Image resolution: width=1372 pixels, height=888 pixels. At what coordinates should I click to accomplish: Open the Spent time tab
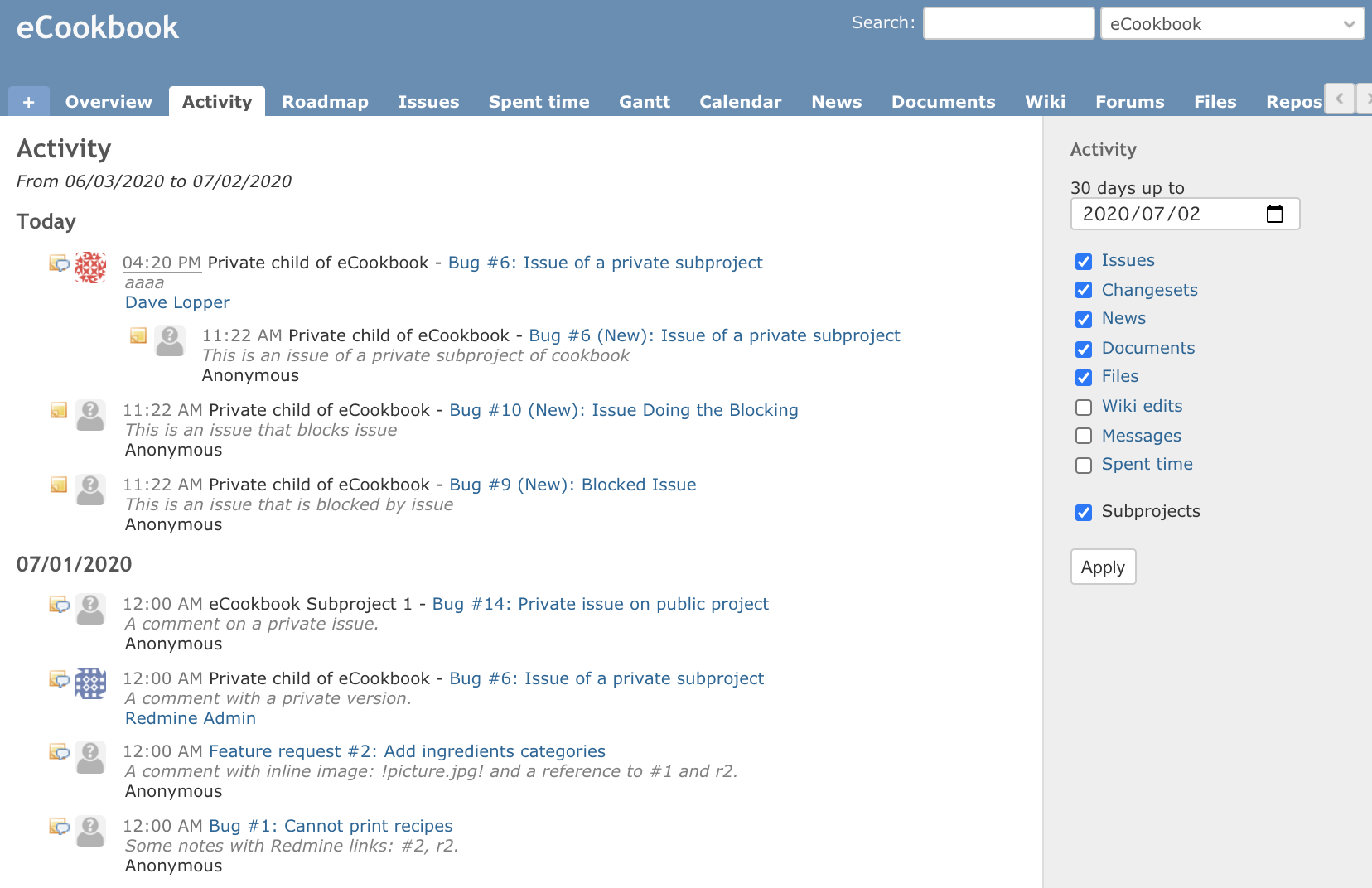[539, 101]
